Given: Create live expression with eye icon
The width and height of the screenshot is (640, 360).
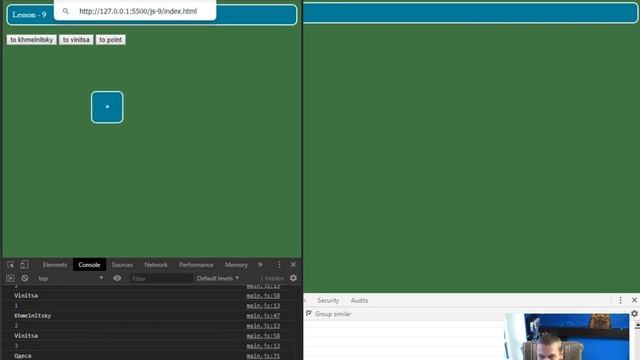Looking at the screenshot, I should (x=117, y=278).
